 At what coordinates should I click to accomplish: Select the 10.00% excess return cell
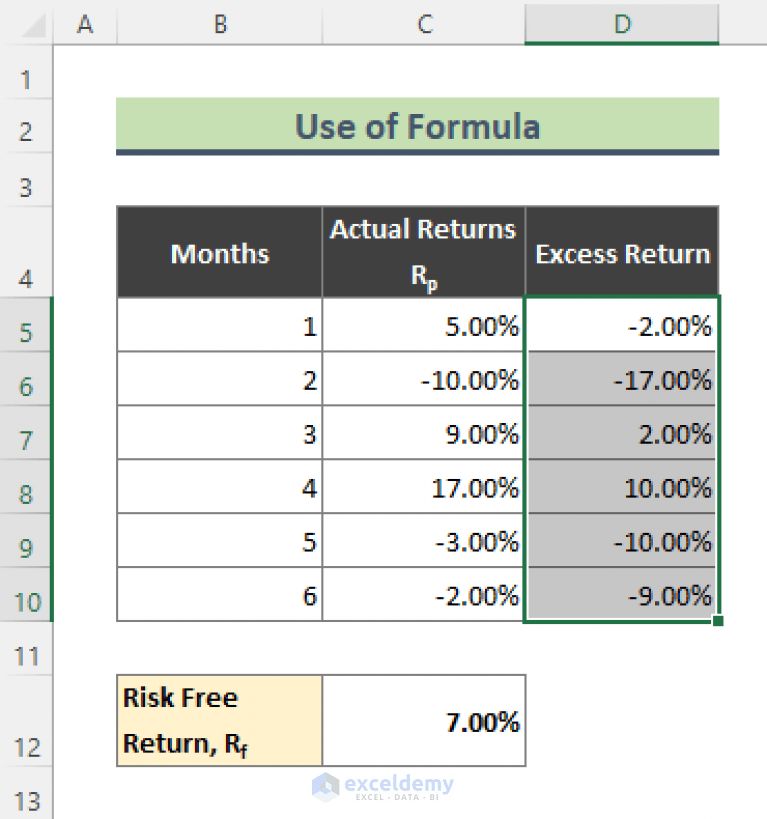[x=621, y=487]
